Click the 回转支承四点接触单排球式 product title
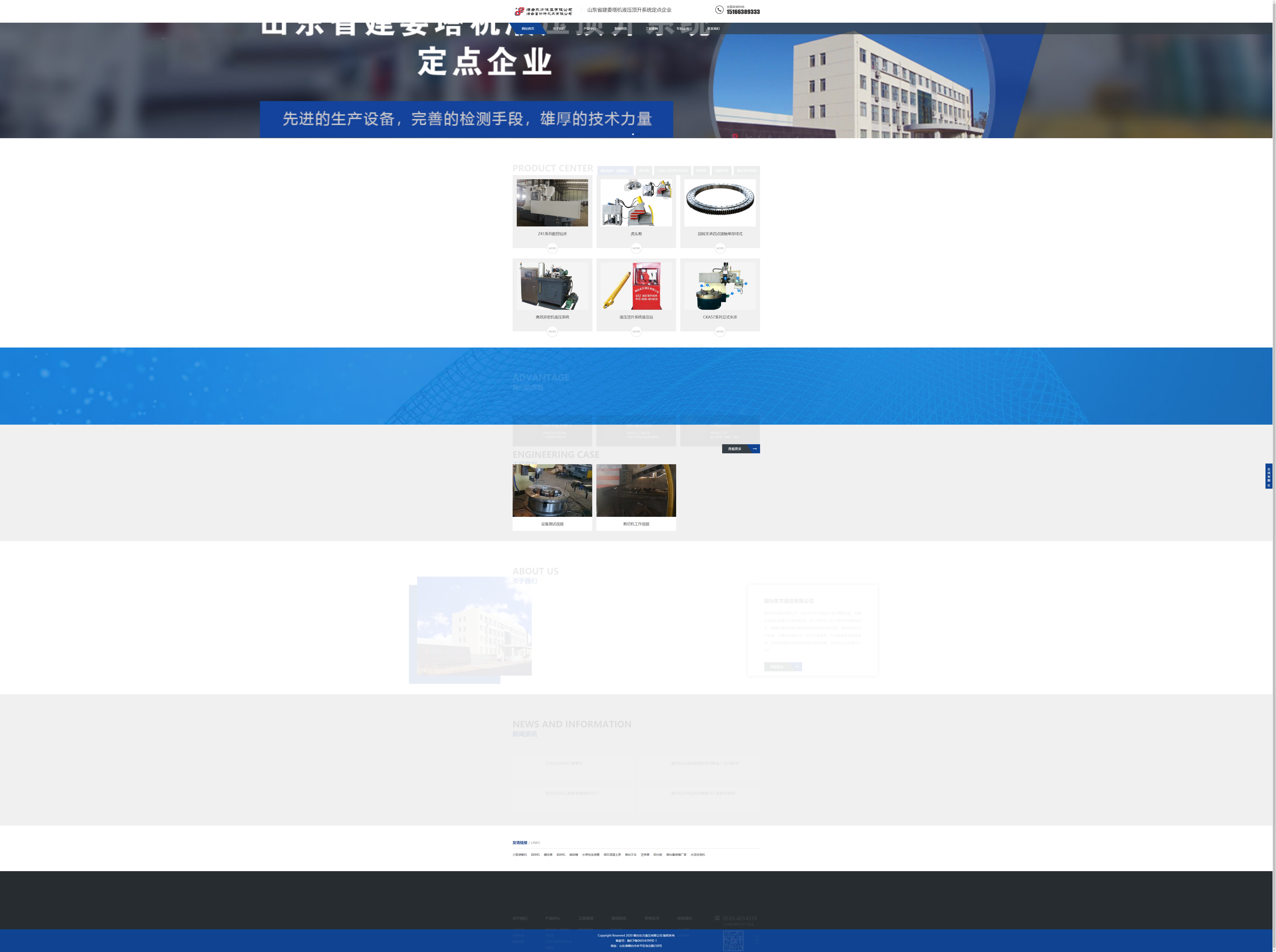 coord(720,234)
